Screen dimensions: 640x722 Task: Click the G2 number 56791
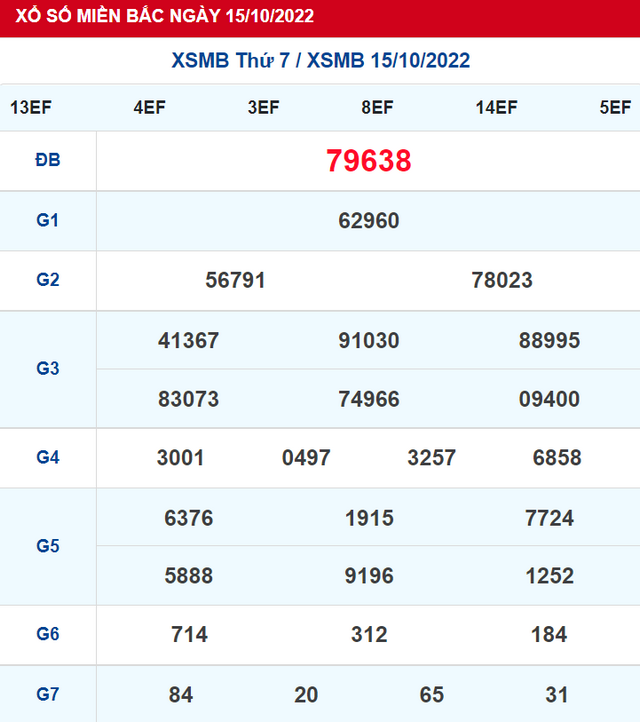(235, 280)
